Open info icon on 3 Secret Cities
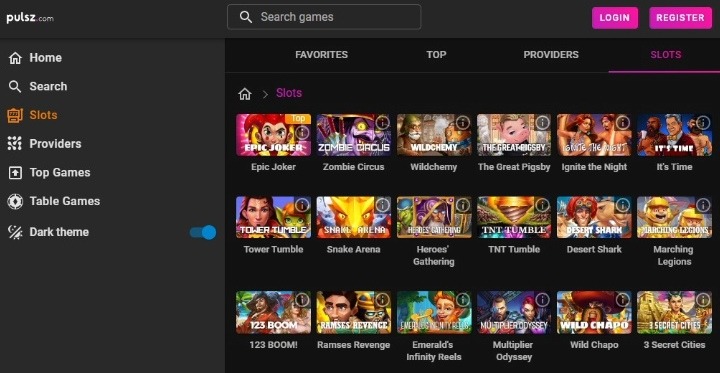 [703, 300]
